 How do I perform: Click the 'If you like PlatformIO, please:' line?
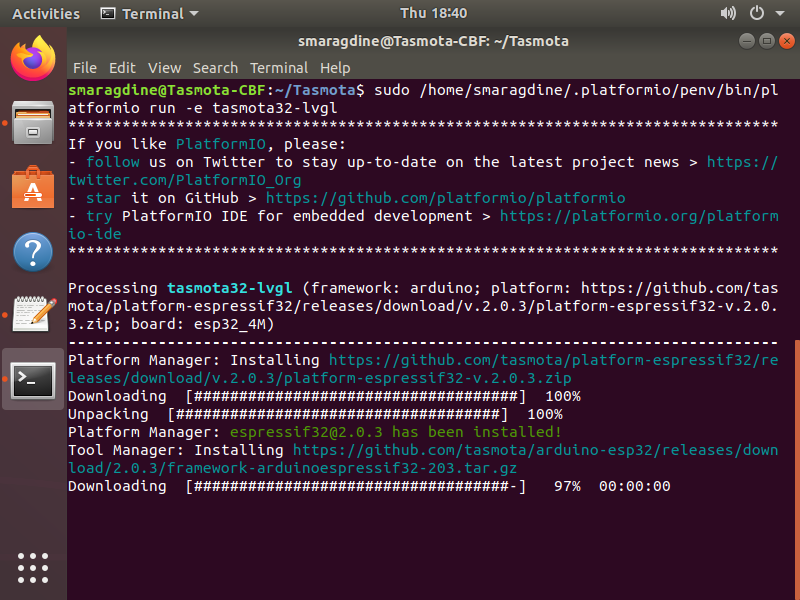[207, 144]
